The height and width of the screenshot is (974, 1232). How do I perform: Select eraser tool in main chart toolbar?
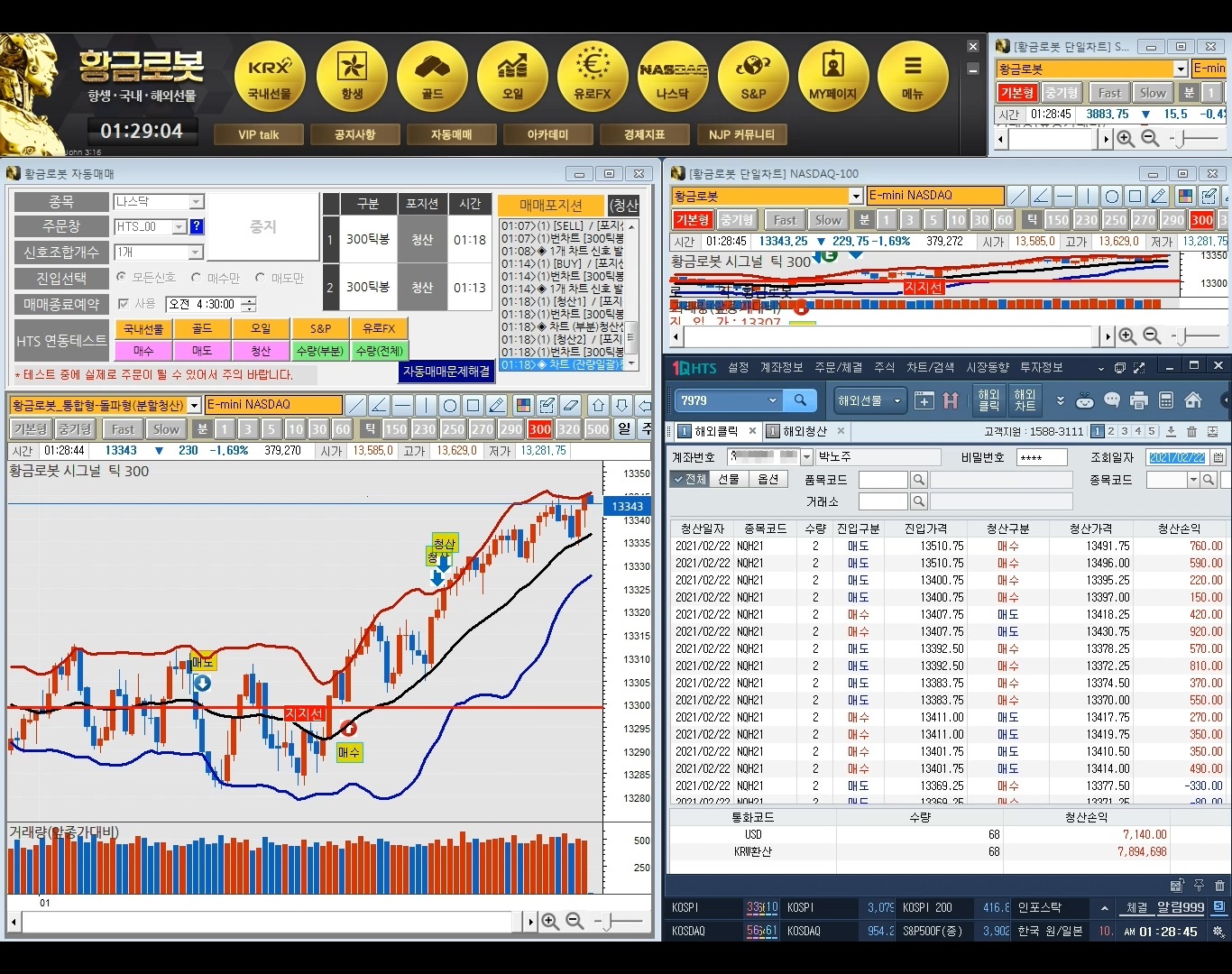tap(570, 405)
